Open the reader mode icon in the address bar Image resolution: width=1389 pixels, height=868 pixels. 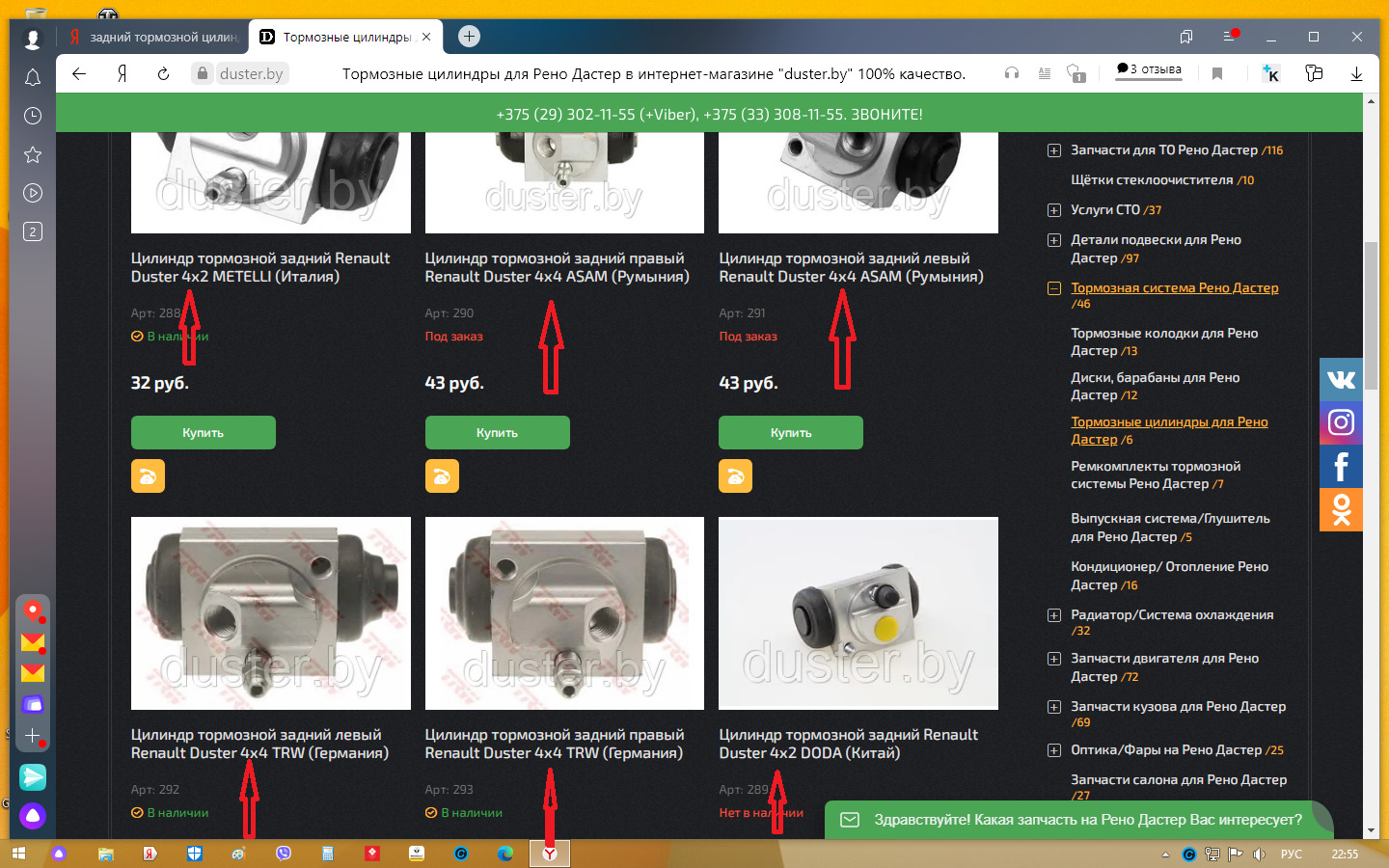(x=1045, y=73)
